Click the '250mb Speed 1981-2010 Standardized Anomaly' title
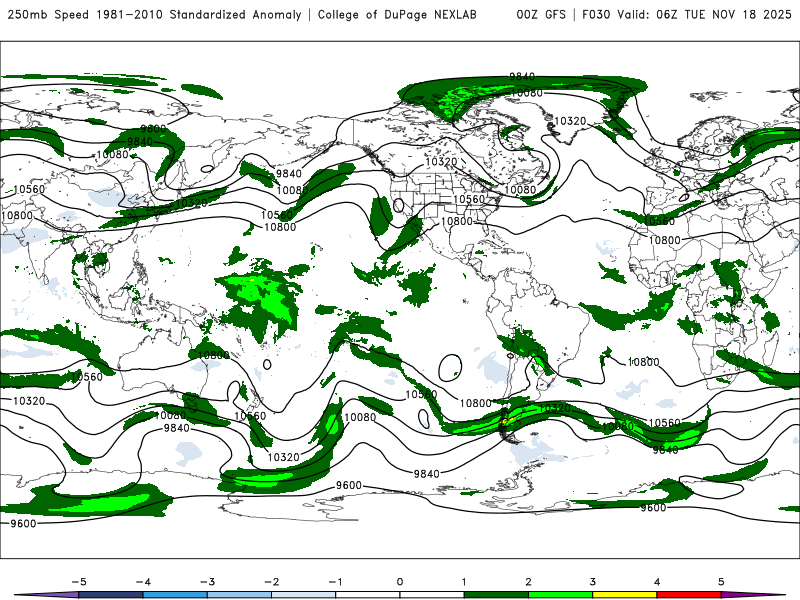The width and height of the screenshot is (800, 600). [x=154, y=14]
